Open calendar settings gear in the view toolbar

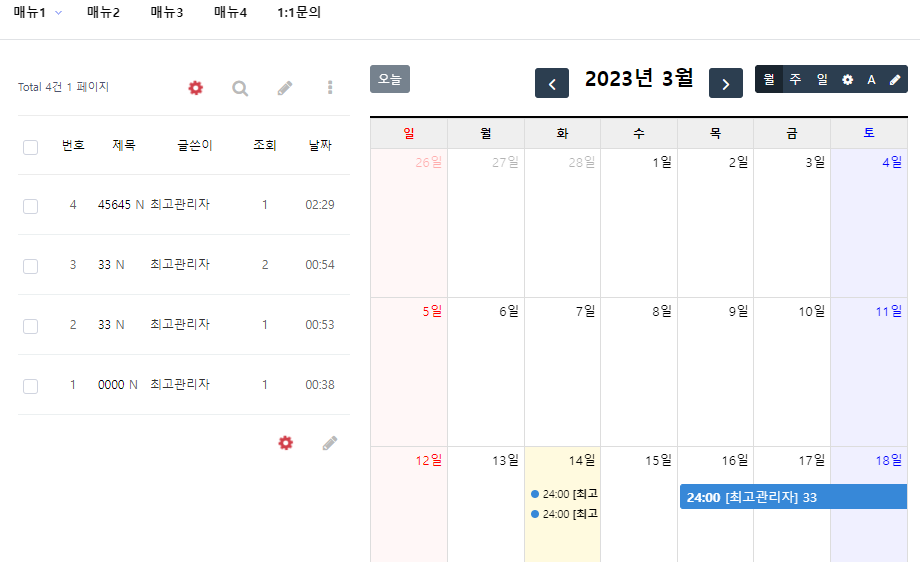coord(847,80)
